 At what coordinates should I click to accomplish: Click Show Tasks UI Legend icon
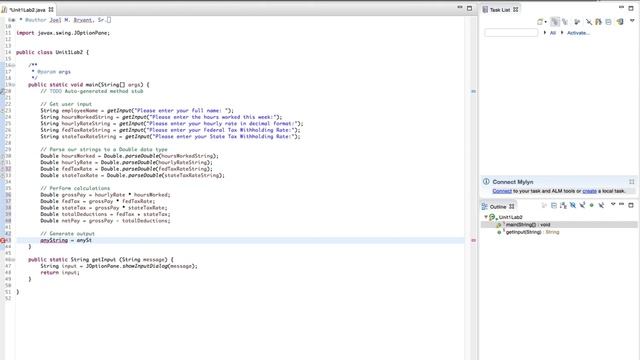coord(620,22)
